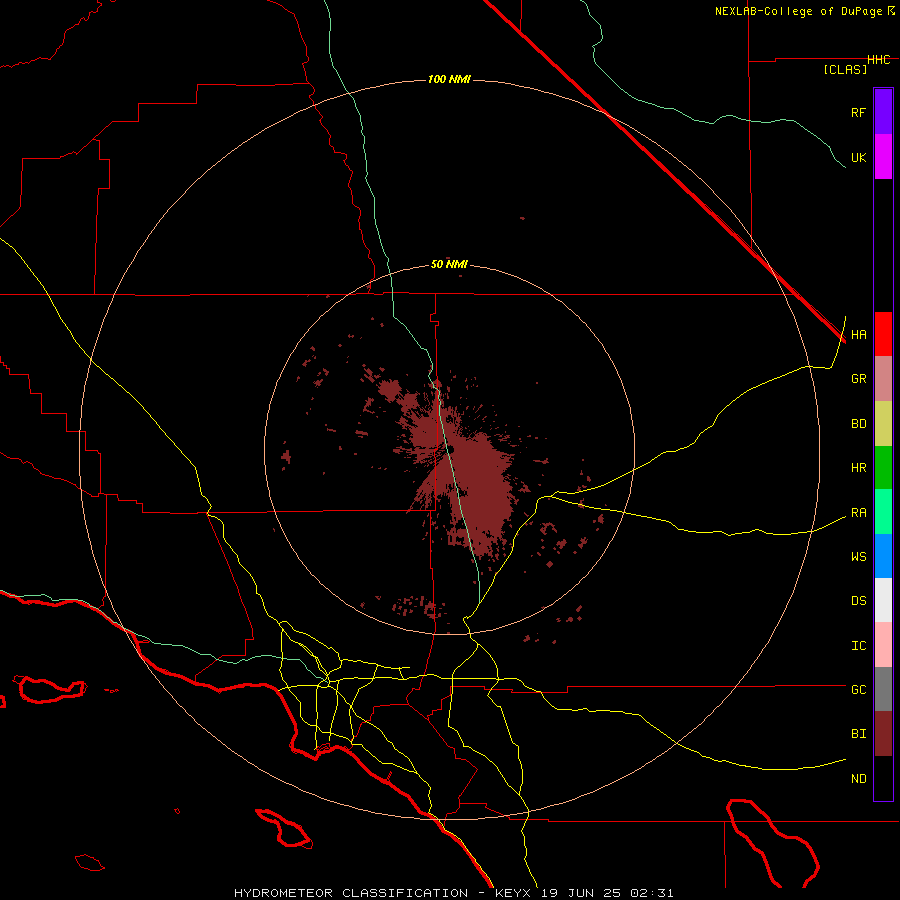Viewport: 900px width, 900px height.
Task: Click the [CLAS] units label
Action: [845, 69]
